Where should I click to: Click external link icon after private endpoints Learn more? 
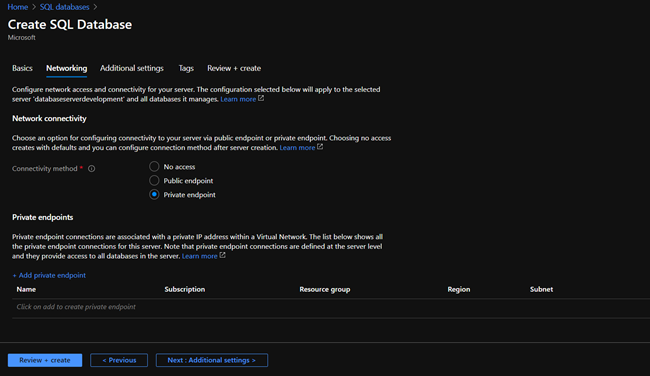click(223, 256)
